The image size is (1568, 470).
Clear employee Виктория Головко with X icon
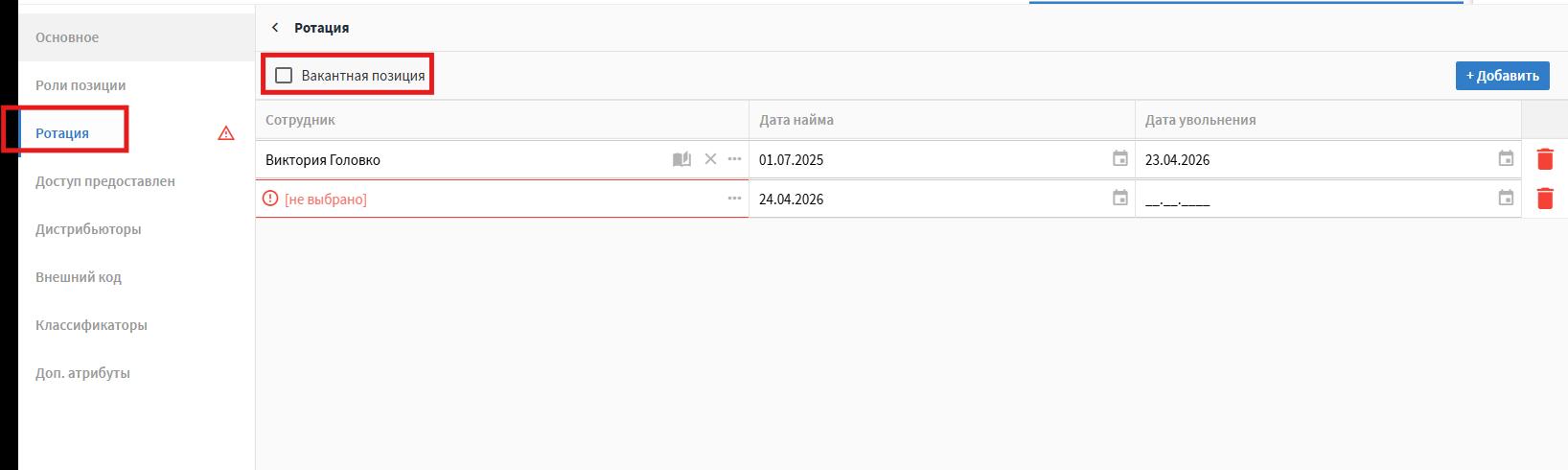point(710,159)
